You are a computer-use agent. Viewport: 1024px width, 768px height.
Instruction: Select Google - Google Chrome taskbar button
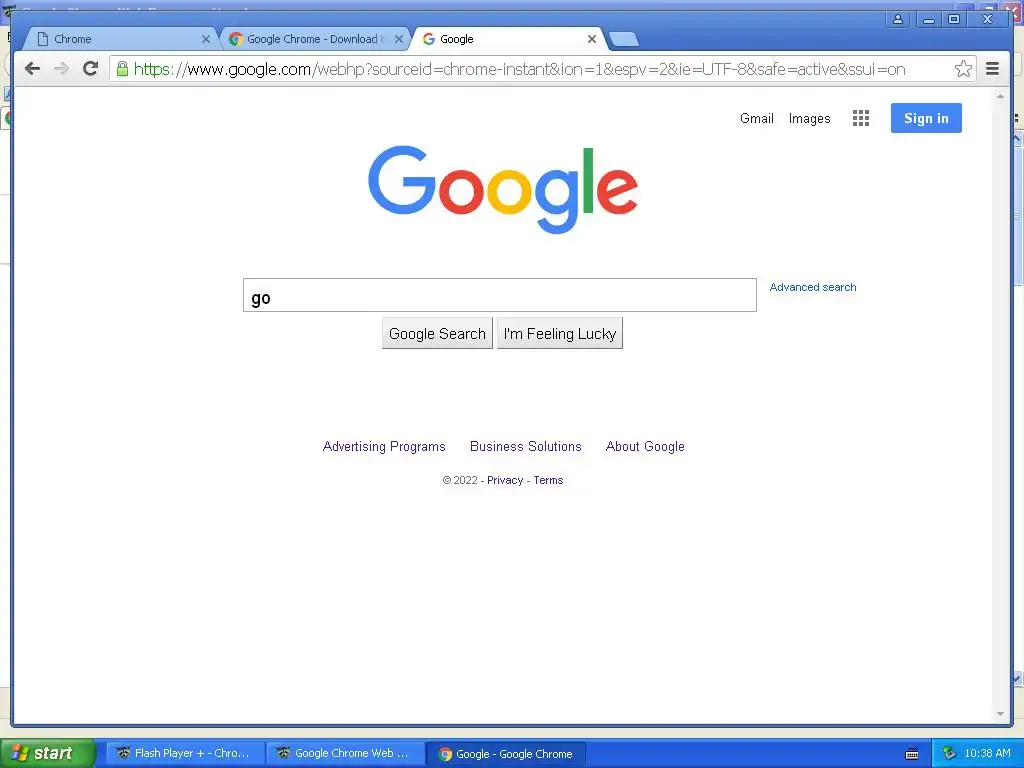(505, 753)
